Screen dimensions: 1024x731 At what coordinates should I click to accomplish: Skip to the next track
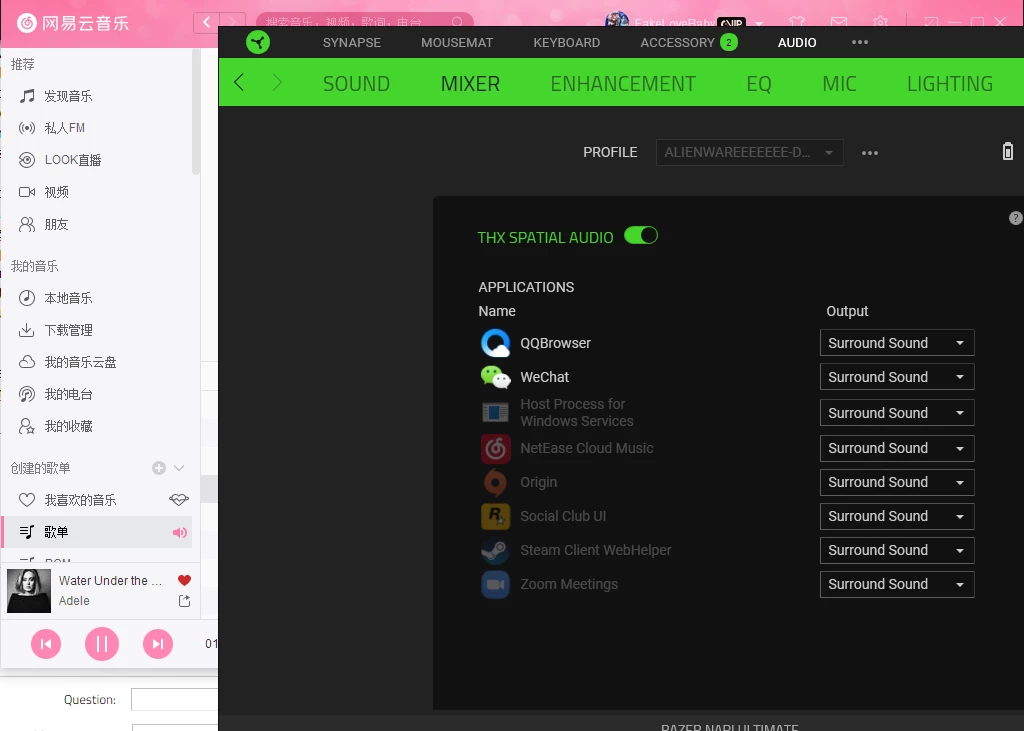point(158,644)
